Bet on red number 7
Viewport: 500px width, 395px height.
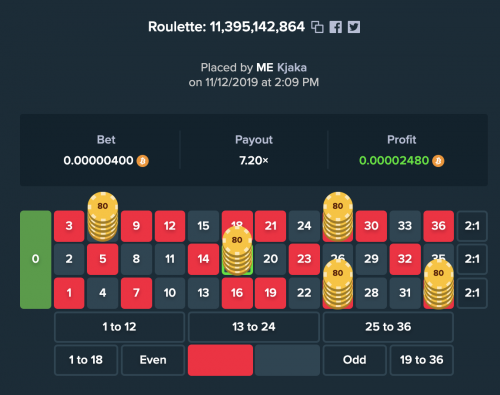click(136, 293)
